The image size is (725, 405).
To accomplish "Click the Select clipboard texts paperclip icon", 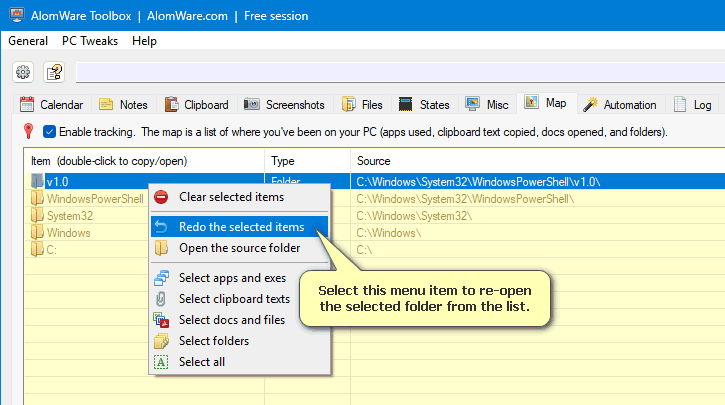I will (161, 298).
